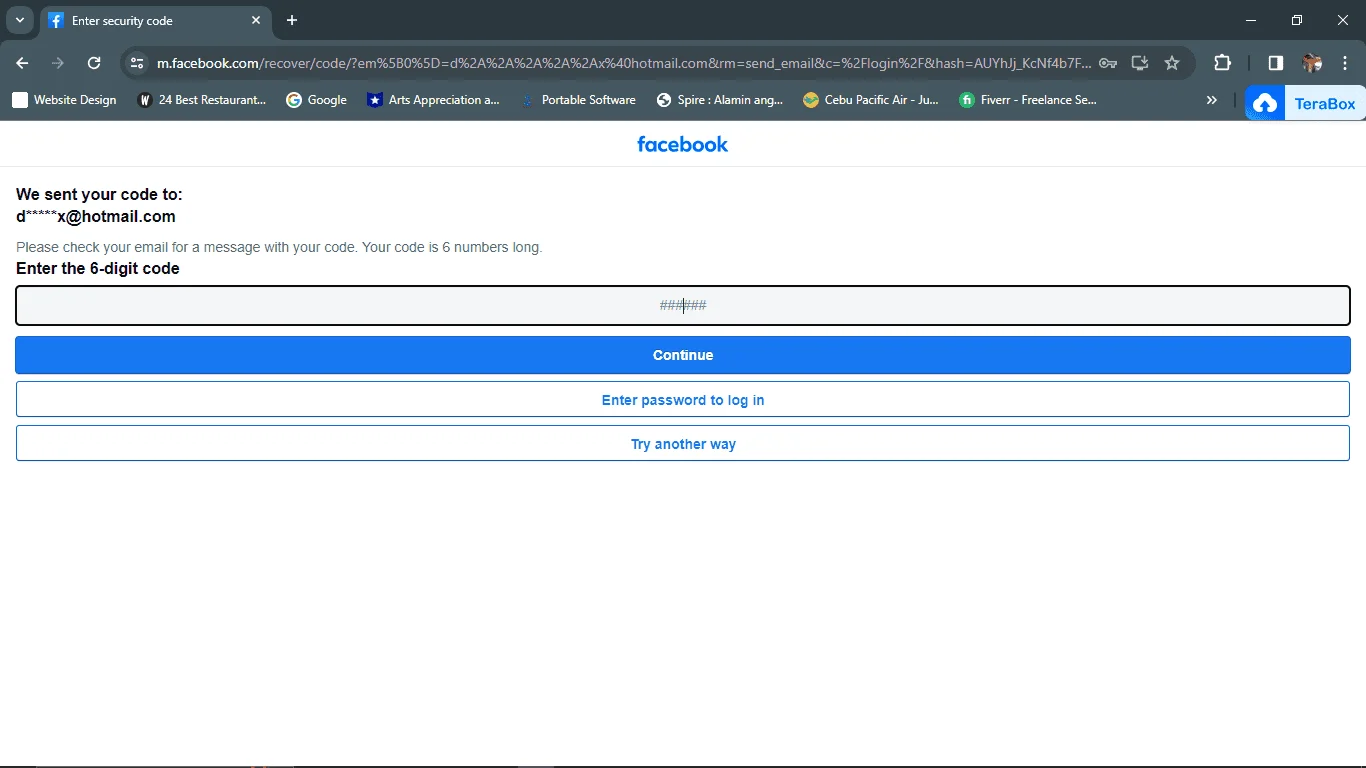Restore down the browser window
Image resolution: width=1366 pixels, height=768 pixels.
pyautogui.click(x=1297, y=20)
